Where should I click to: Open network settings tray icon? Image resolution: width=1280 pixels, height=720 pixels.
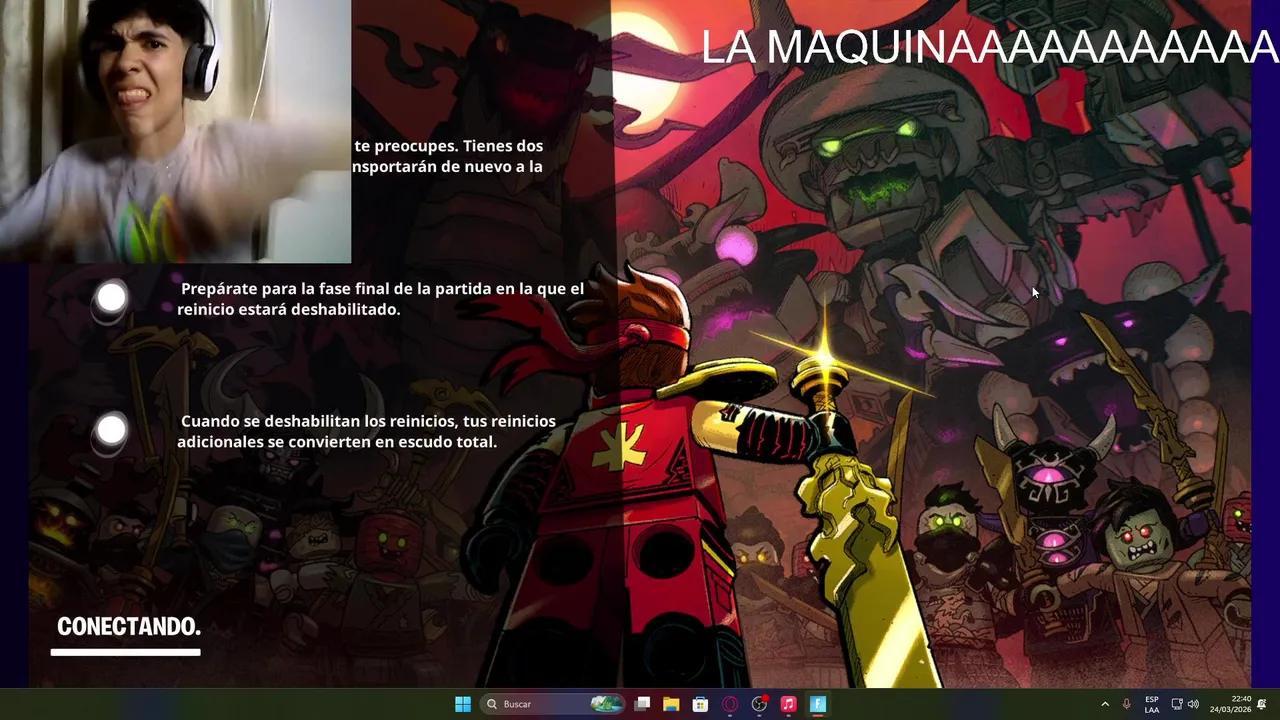point(1177,704)
